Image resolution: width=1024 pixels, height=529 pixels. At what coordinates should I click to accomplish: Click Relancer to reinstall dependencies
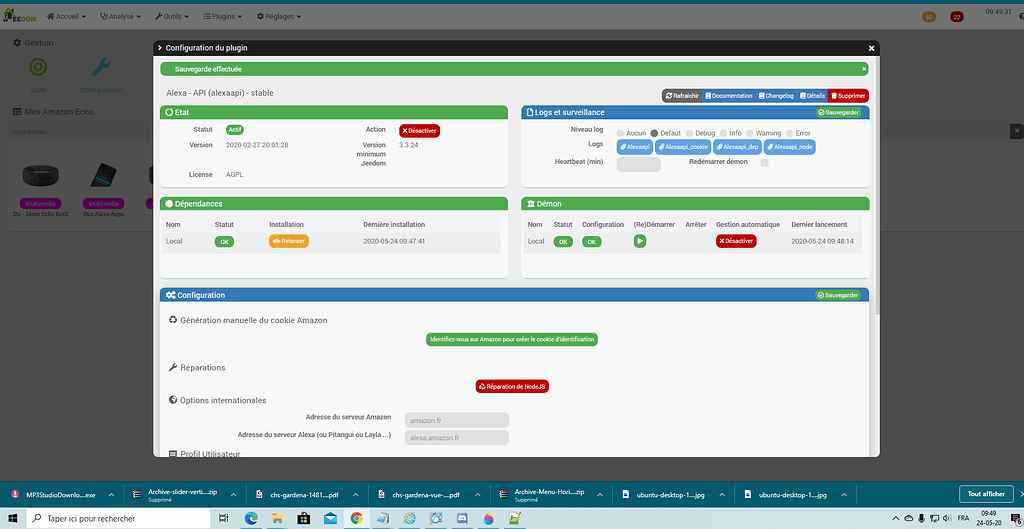289,241
